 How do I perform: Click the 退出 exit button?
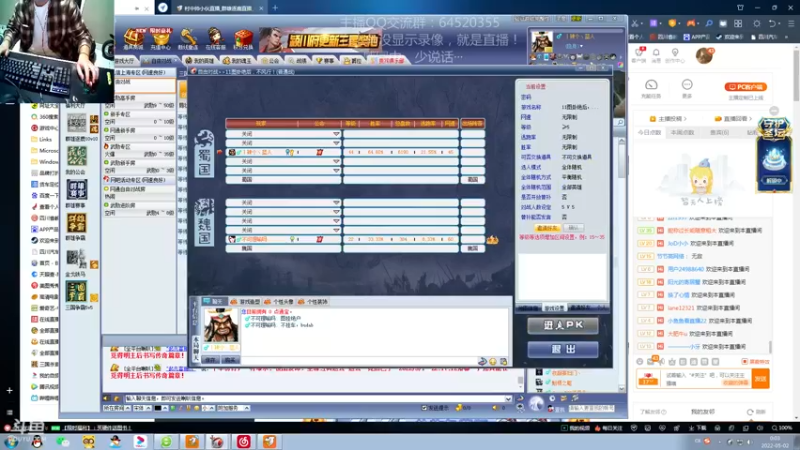563,349
